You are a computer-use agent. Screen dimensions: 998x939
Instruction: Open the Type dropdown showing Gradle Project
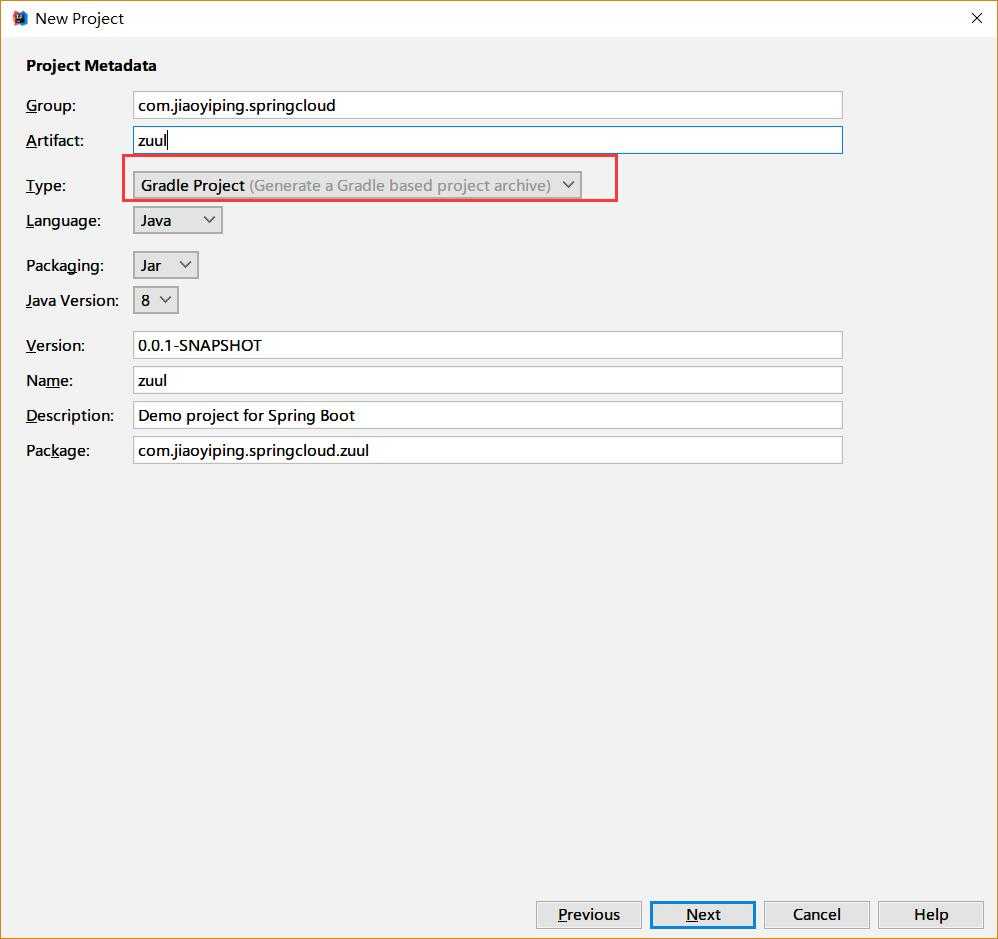point(357,185)
